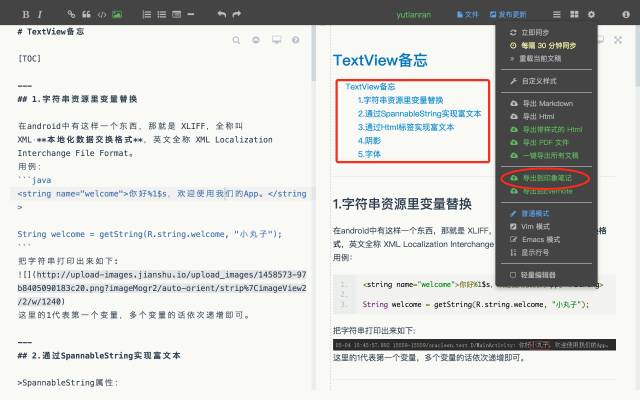The height and width of the screenshot is (400, 640).
Task: Click the large TextView备忘 title in preview
Action: tap(380, 60)
